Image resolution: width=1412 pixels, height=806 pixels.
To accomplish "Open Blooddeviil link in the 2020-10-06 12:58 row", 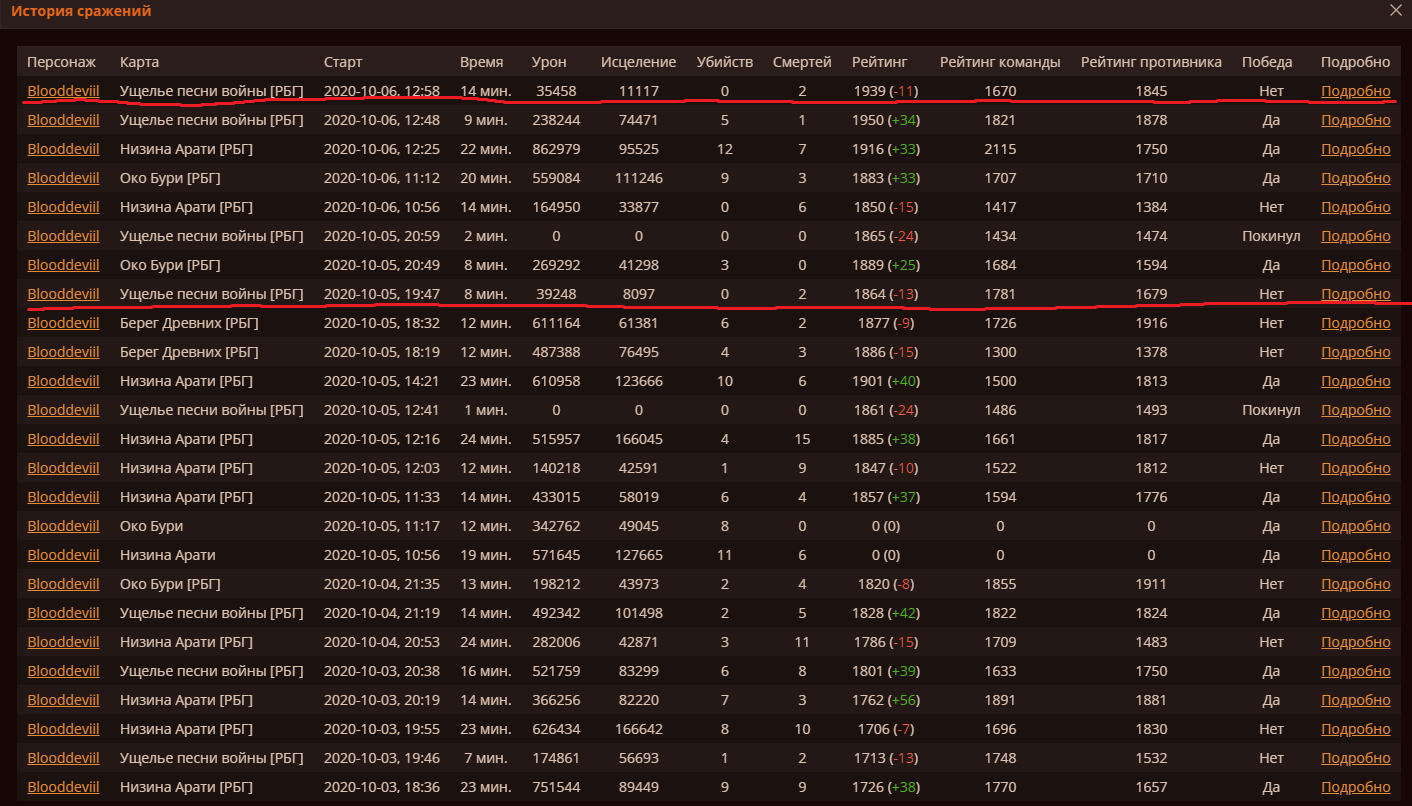I will coord(63,91).
